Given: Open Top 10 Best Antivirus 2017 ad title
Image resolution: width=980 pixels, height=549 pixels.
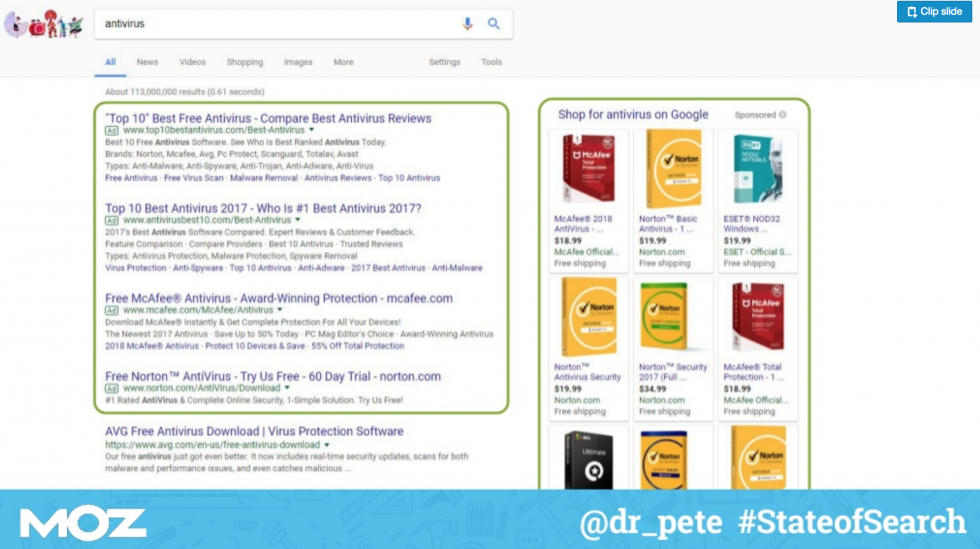Looking at the screenshot, I should click(x=263, y=208).
